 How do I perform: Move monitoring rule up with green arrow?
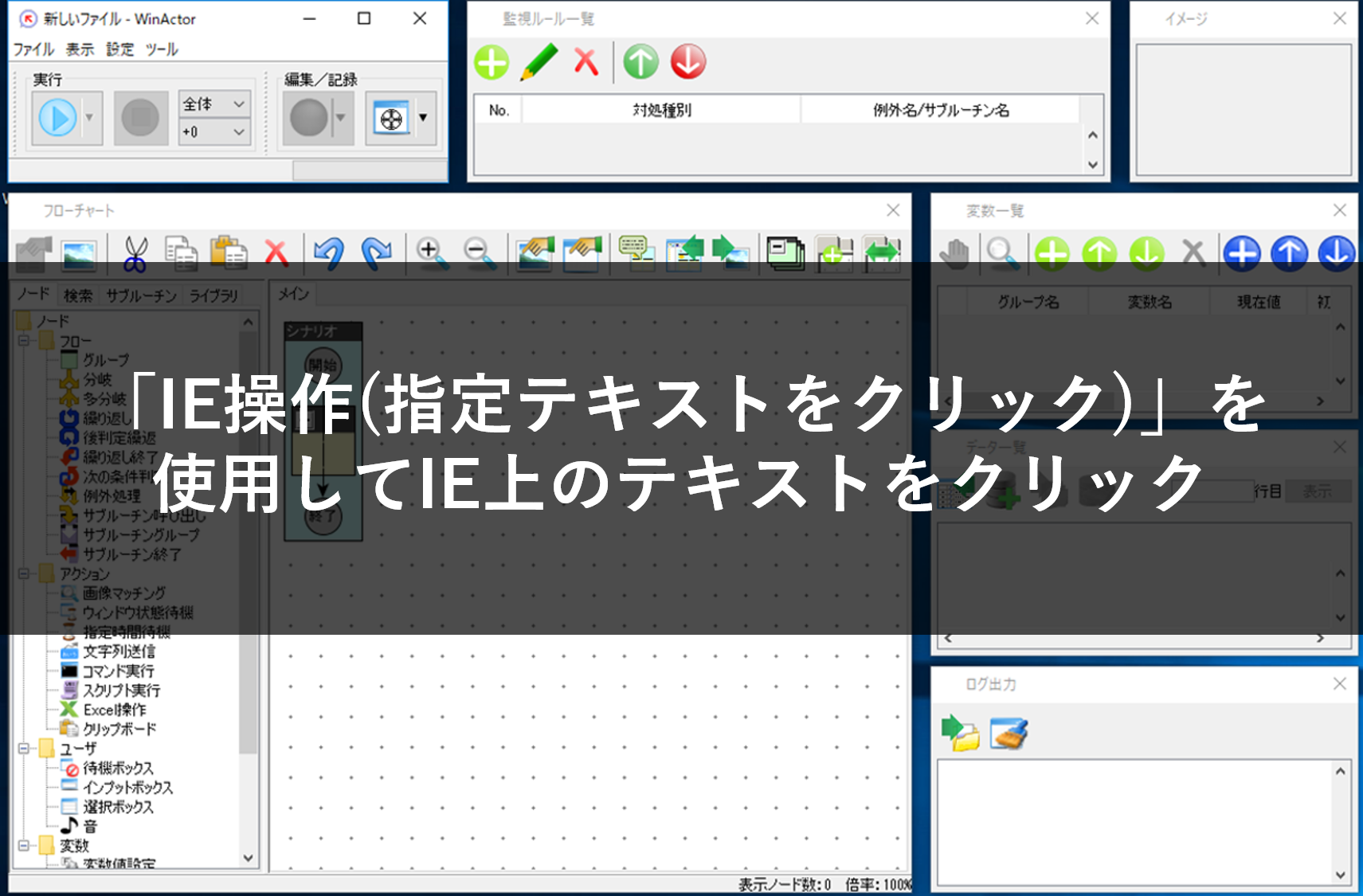[x=641, y=62]
